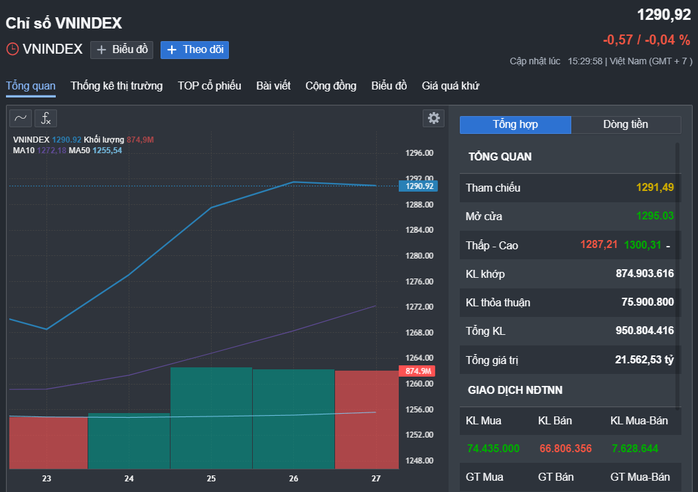
Task: Open the TOP cổ phiếu tab
Action: 210,86
